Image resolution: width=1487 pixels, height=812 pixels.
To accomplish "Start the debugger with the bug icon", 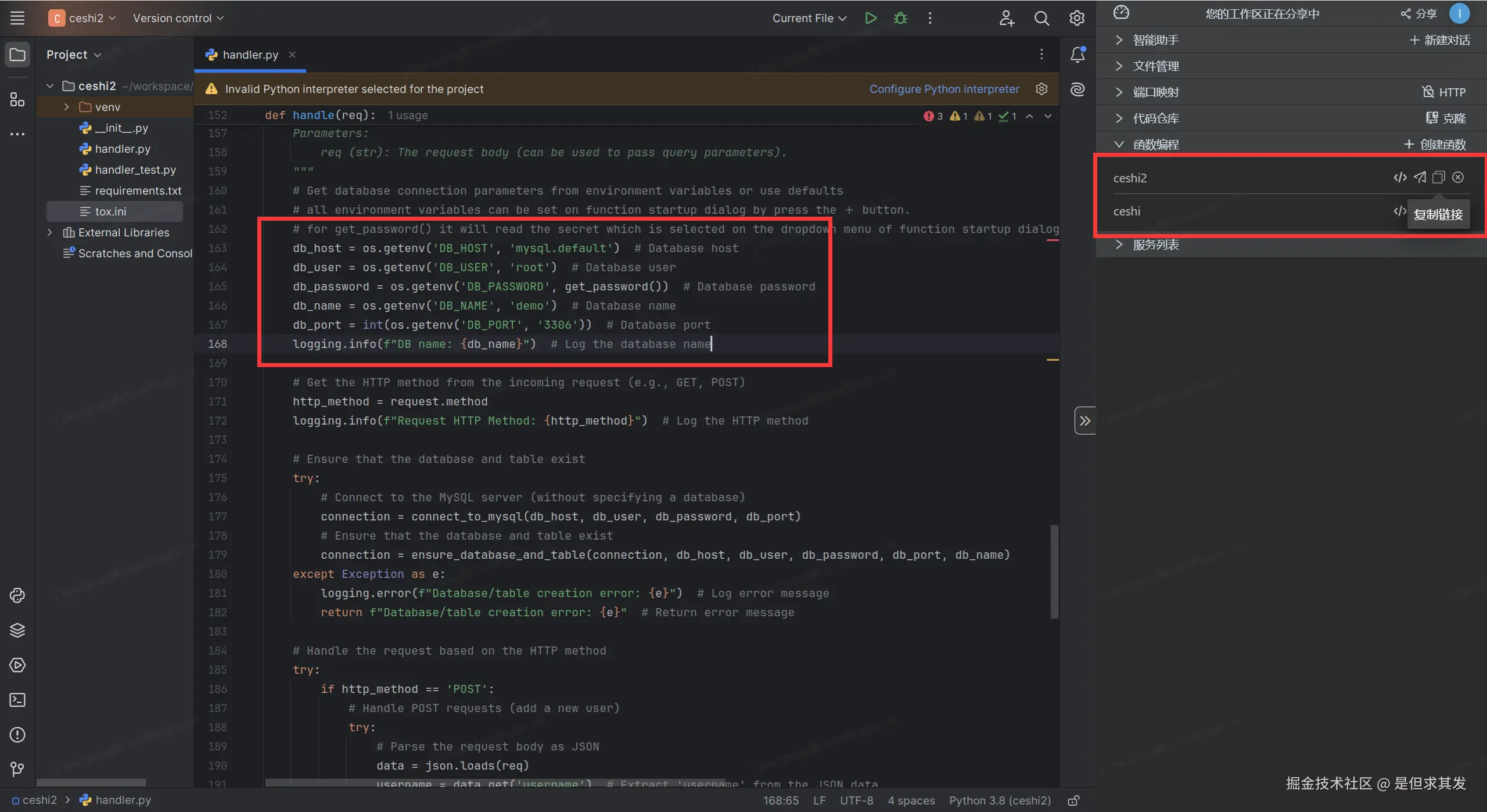I will (x=900, y=18).
